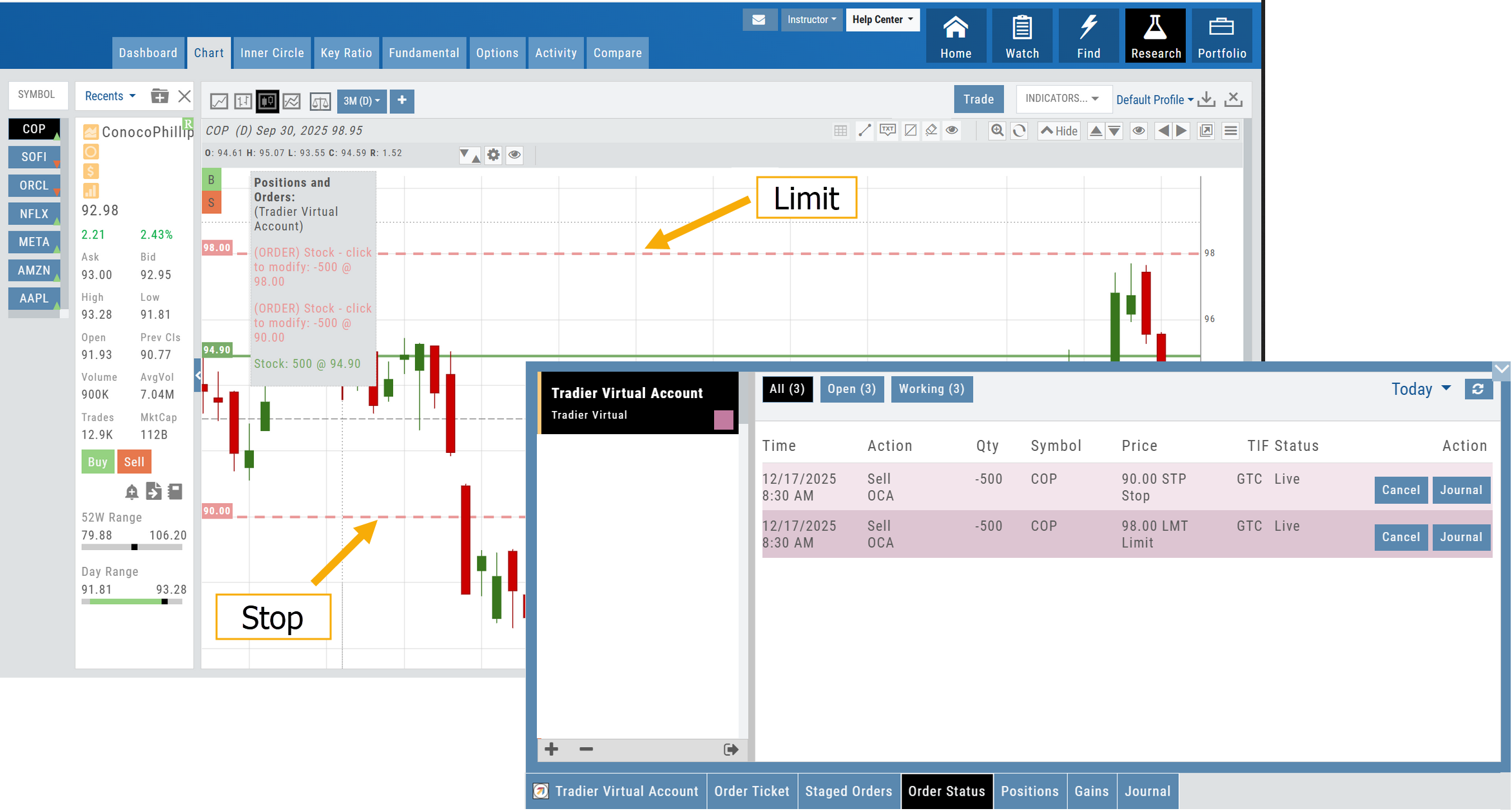The height and width of the screenshot is (811, 1512).
Task: Toggle the green B buy marker
Action: [x=211, y=180]
